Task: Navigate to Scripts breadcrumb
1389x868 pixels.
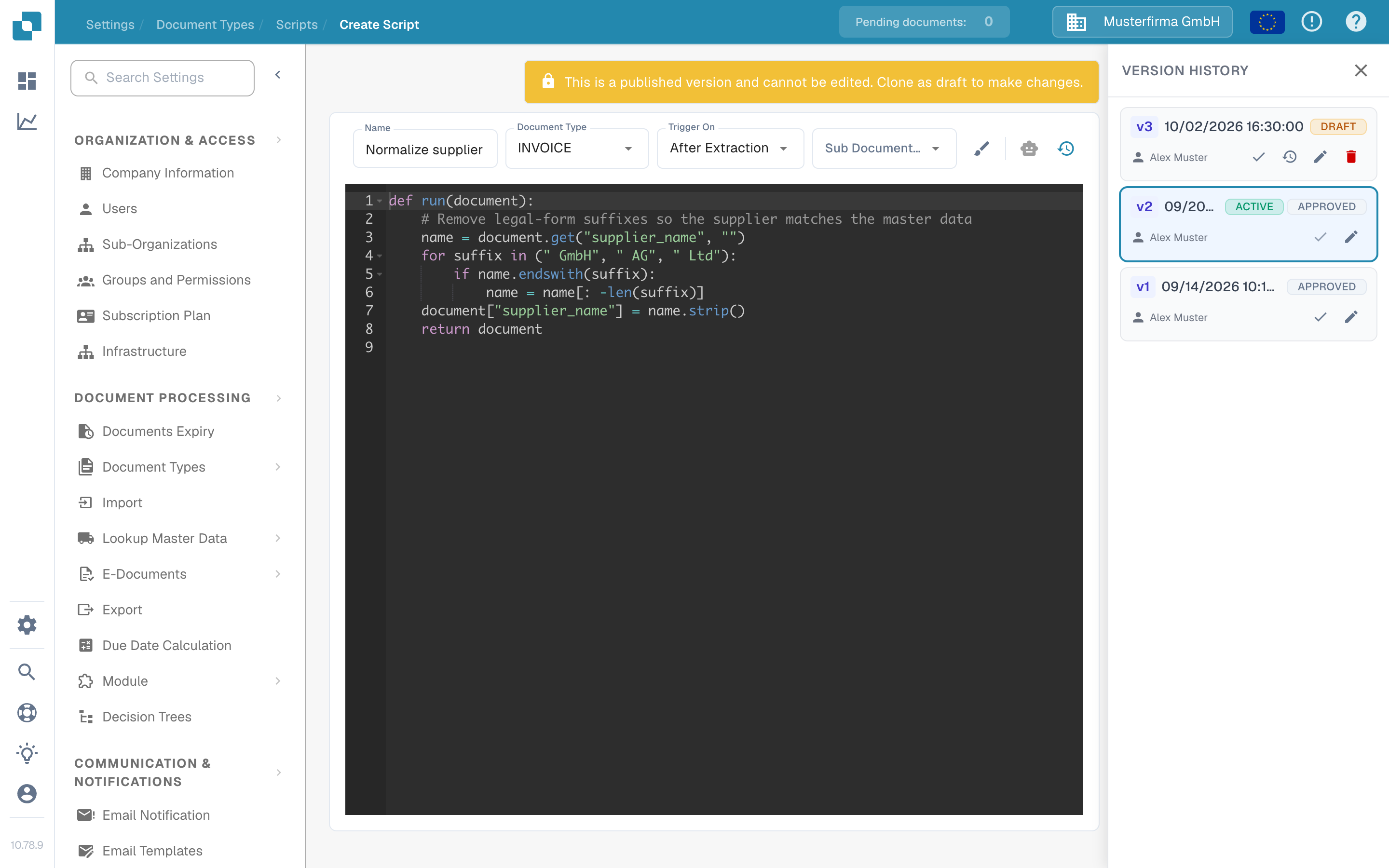Action: tap(297, 25)
